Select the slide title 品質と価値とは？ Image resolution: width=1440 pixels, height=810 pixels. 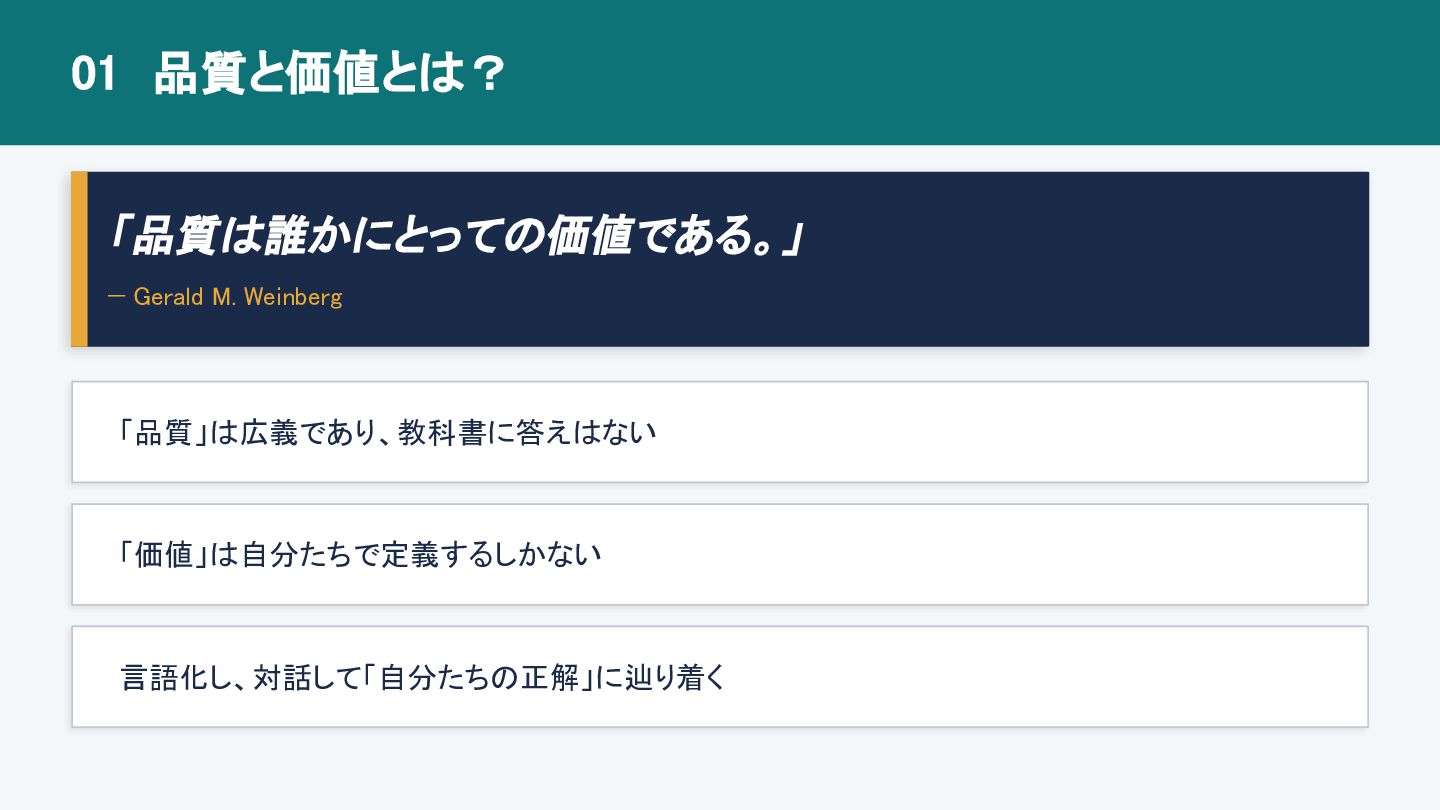point(329,75)
